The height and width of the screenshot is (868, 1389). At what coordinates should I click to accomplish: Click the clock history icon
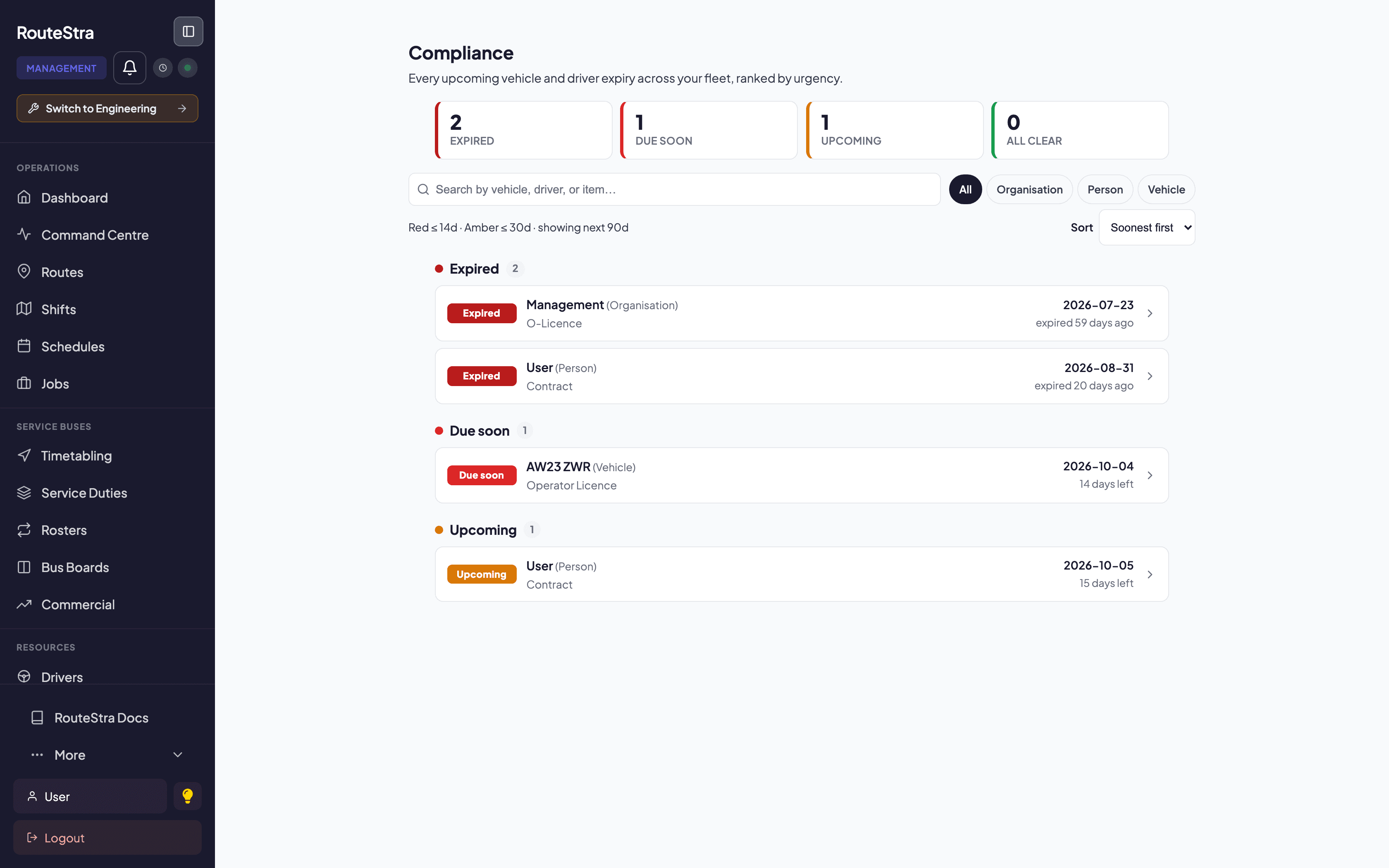[163, 68]
